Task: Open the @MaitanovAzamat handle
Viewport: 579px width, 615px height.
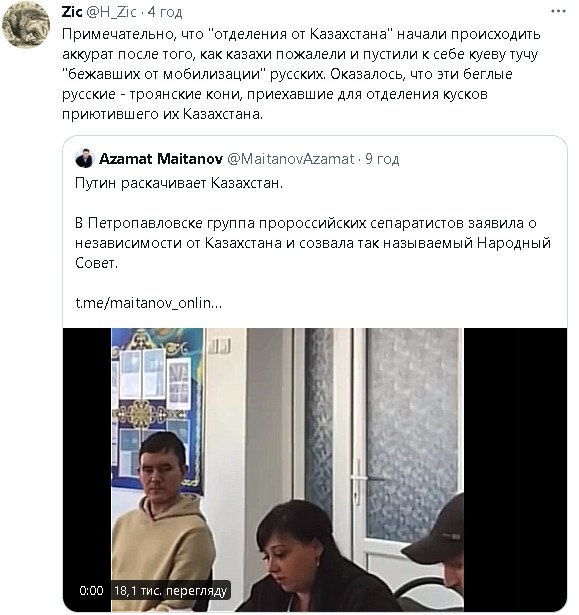Action: click(x=291, y=159)
